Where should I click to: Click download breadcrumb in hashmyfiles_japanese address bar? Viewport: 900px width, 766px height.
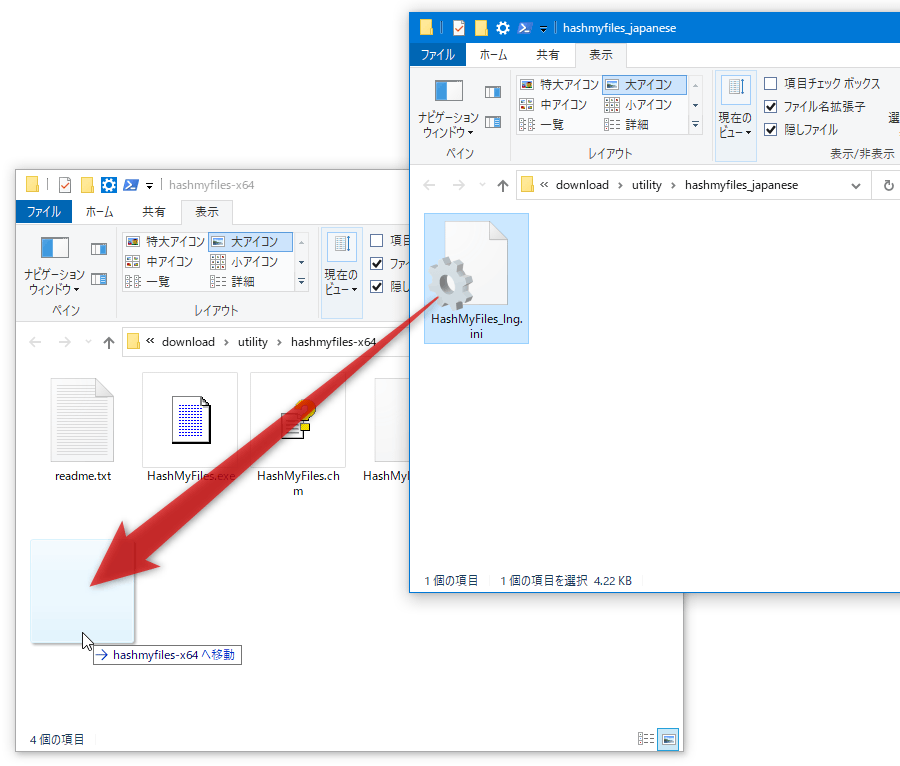(582, 185)
